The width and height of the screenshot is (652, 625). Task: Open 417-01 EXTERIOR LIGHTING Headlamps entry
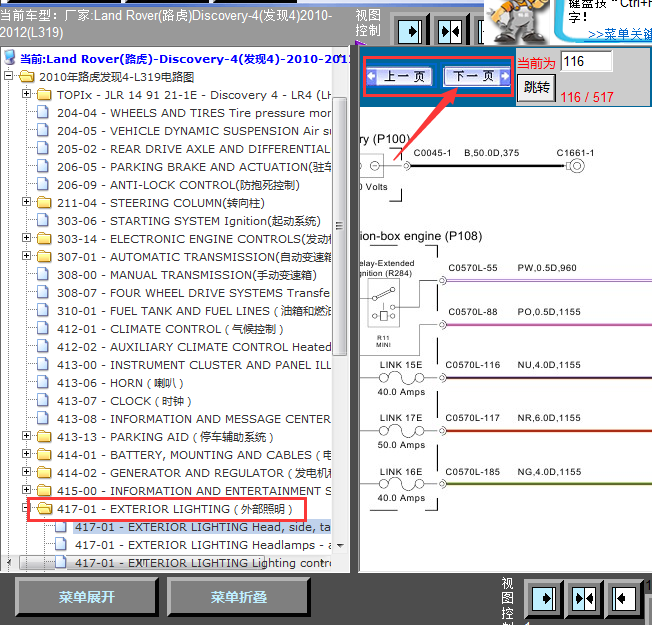[x=203, y=545]
